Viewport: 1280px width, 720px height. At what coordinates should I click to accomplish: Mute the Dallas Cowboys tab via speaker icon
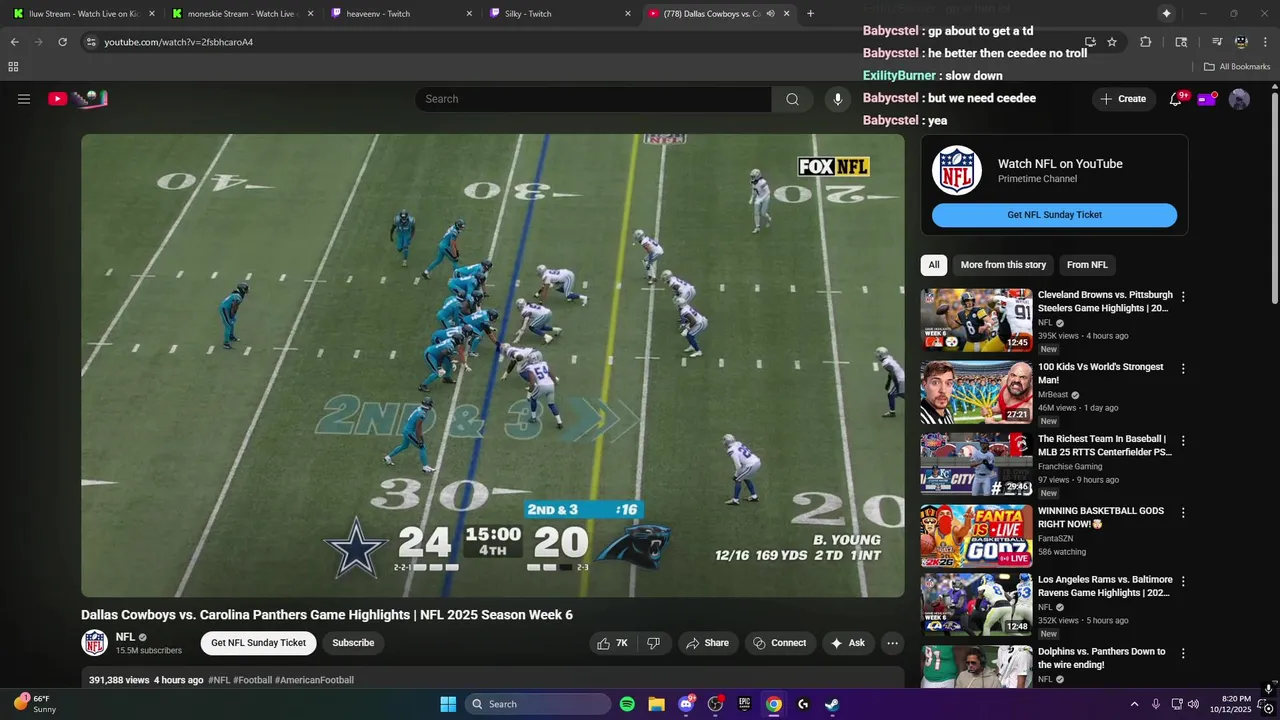coord(771,14)
